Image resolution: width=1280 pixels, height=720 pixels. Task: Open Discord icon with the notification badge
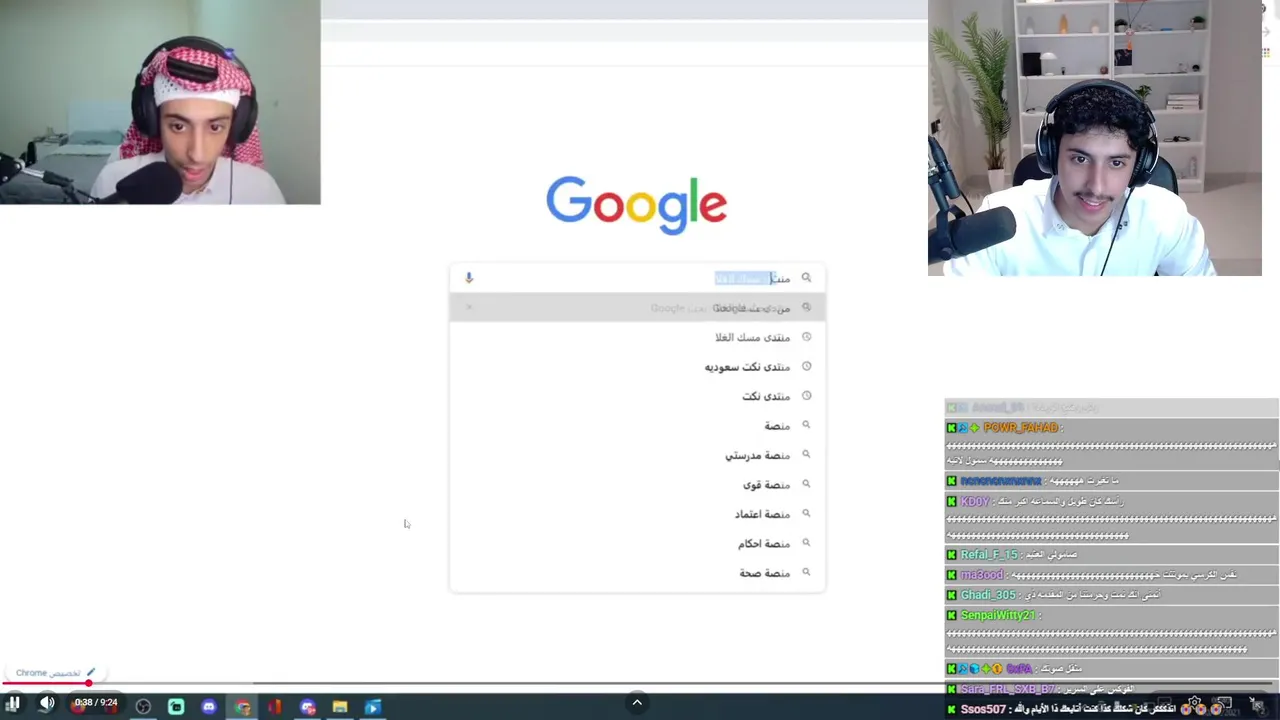(x=307, y=707)
